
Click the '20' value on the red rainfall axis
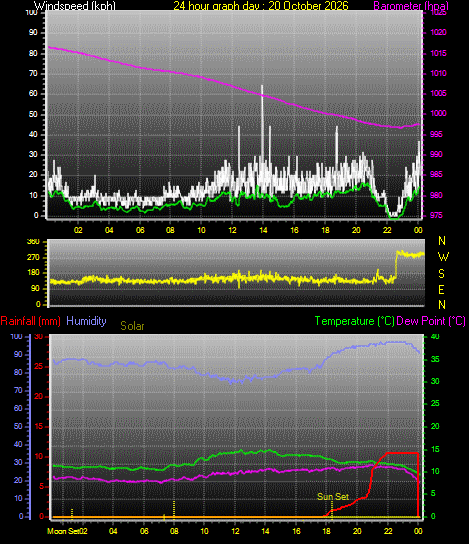coord(39,396)
